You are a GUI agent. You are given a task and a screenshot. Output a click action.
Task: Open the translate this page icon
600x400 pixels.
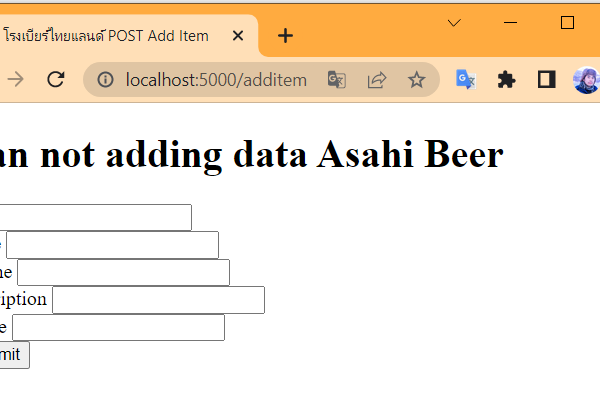coord(336,80)
